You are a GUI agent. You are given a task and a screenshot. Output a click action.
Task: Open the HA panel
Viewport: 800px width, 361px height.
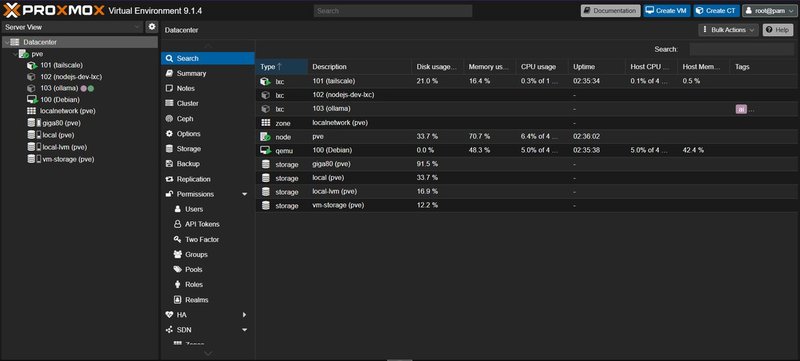coord(208,315)
